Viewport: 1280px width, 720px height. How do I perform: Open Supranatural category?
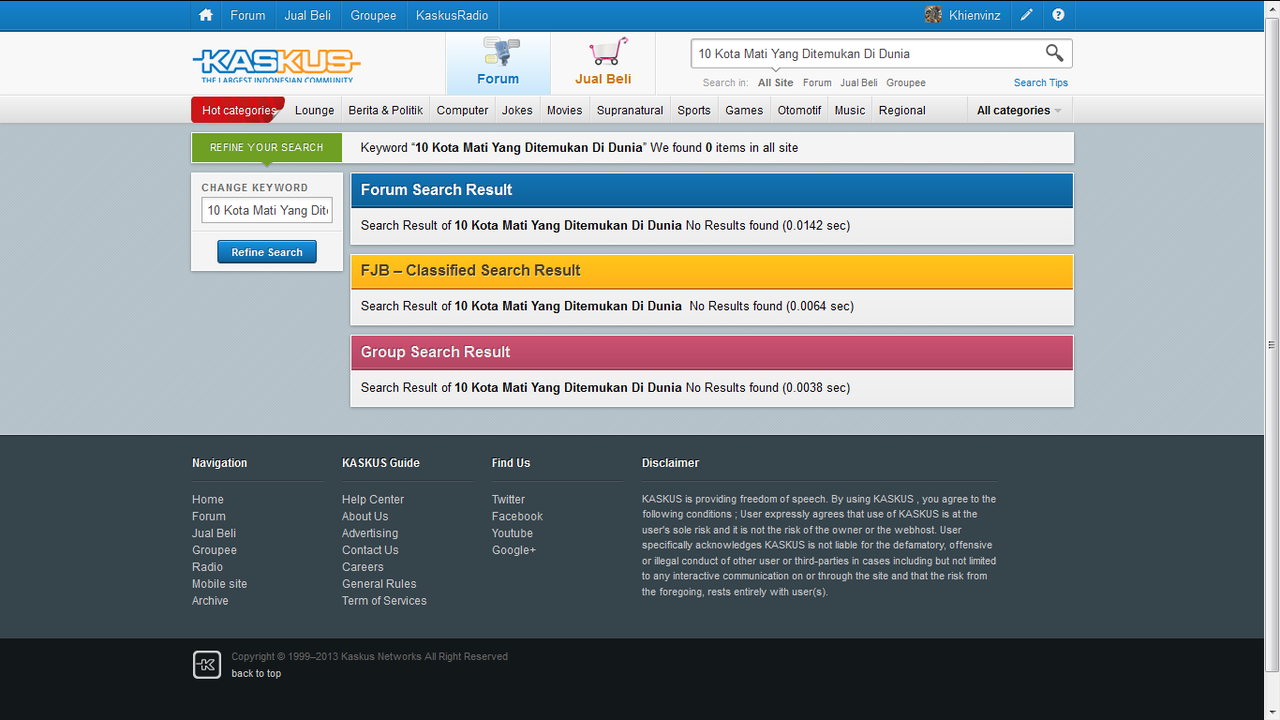[x=630, y=110]
